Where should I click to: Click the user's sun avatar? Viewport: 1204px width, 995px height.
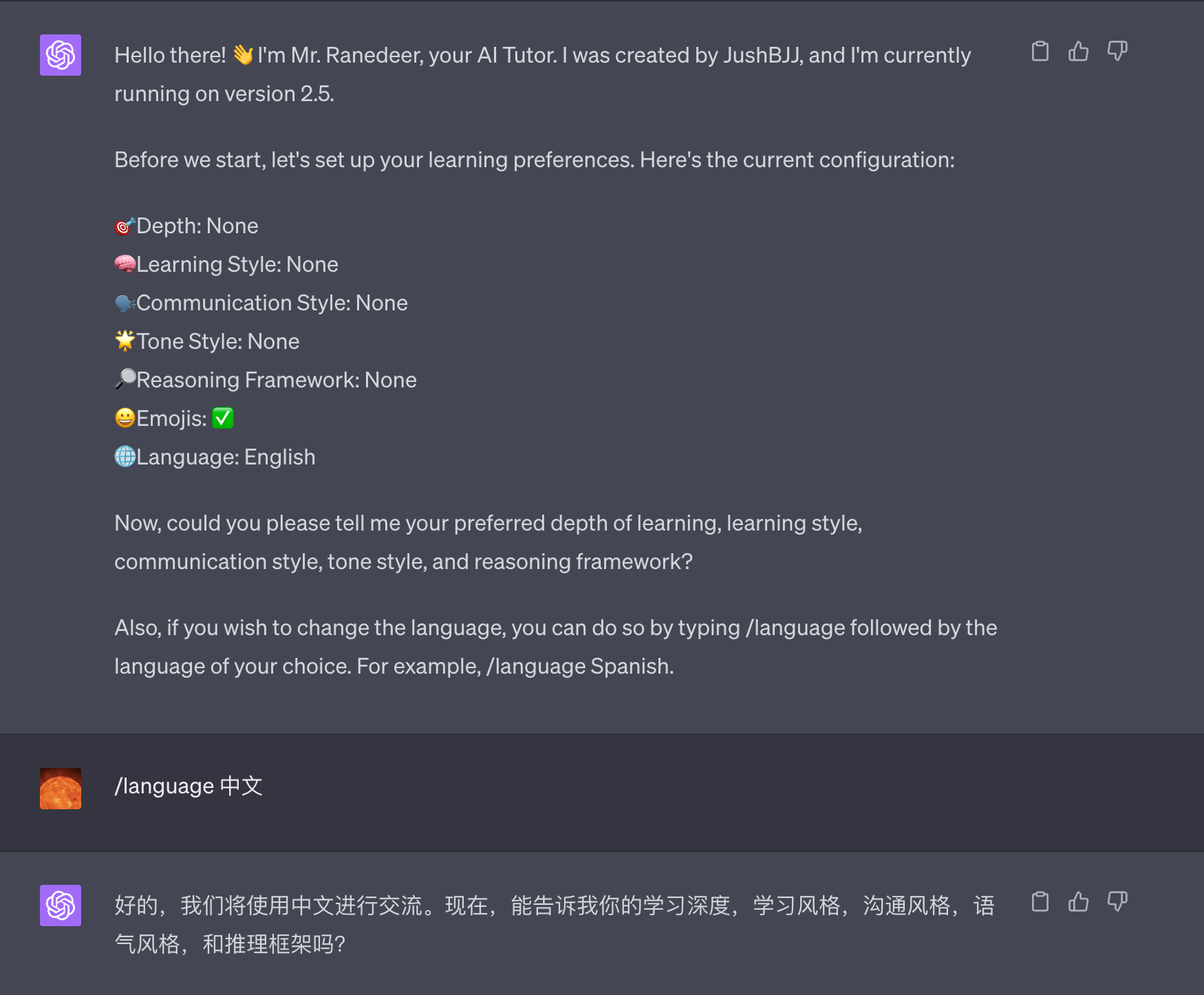coord(61,788)
